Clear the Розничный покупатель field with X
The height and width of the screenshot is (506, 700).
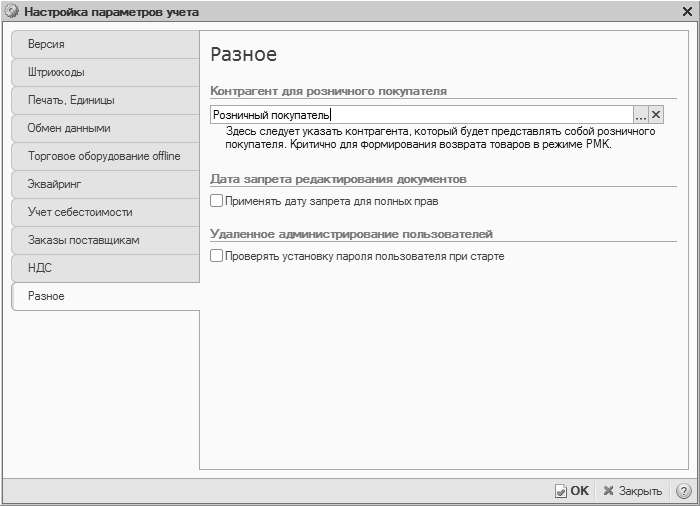656,115
